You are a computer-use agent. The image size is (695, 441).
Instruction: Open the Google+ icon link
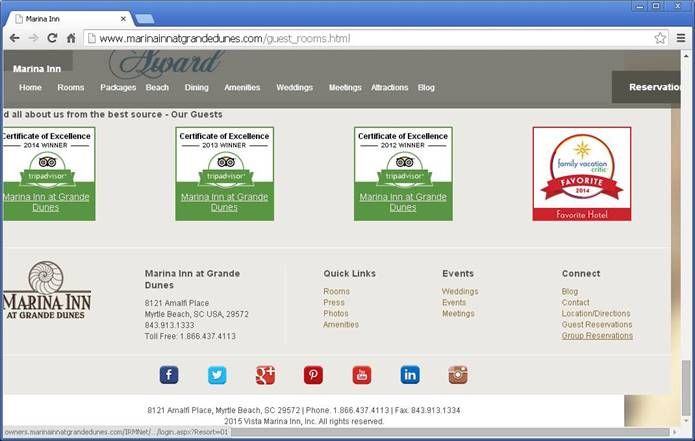(265, 375)
